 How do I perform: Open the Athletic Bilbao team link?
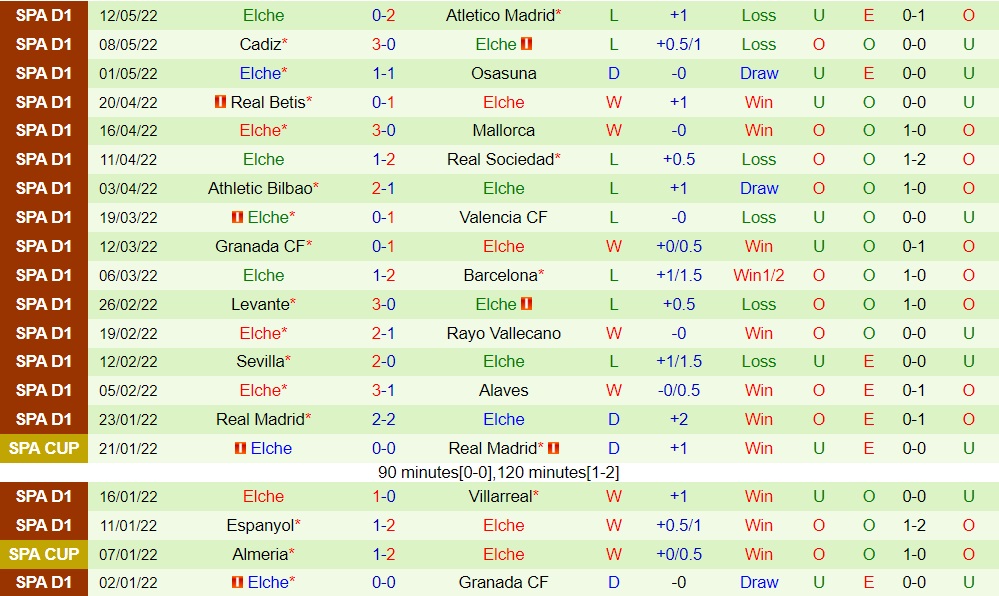coord(260,188)
